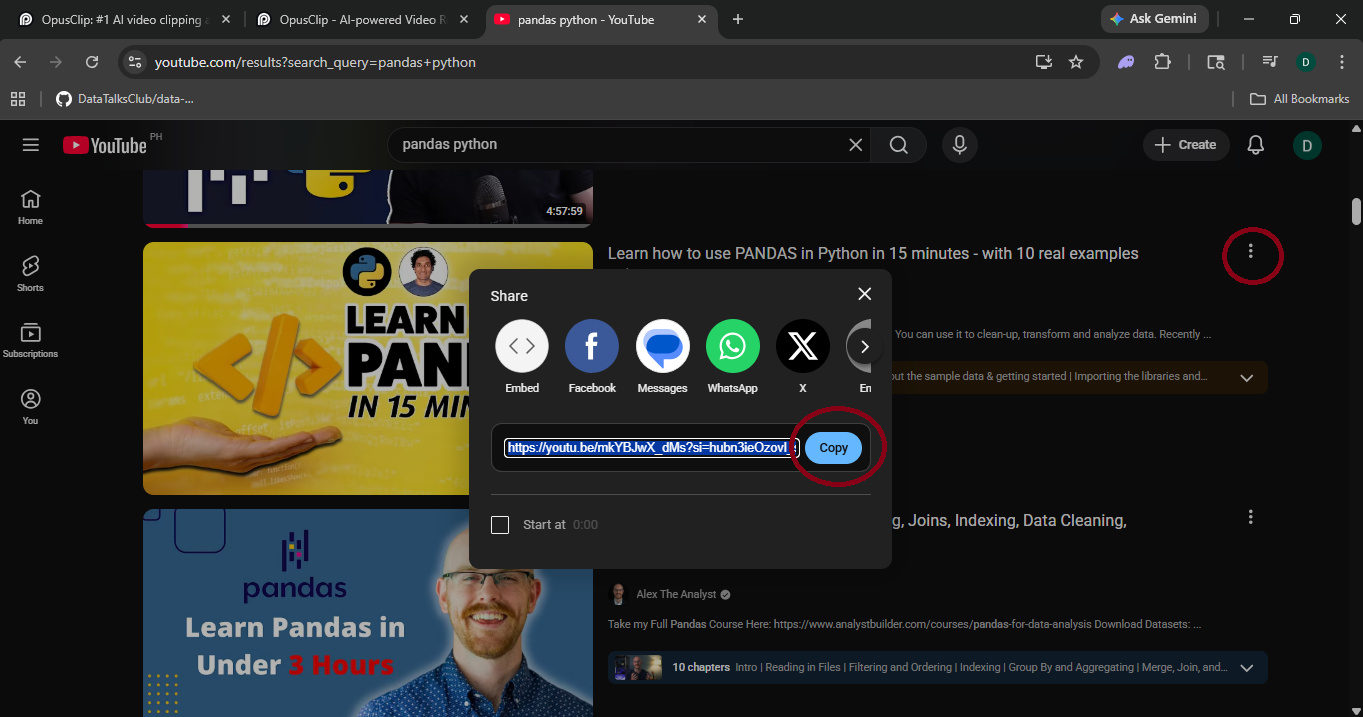Clear the pandas python search text
This screenshot has height=717, width=1363.
click(x=856, y=145)
